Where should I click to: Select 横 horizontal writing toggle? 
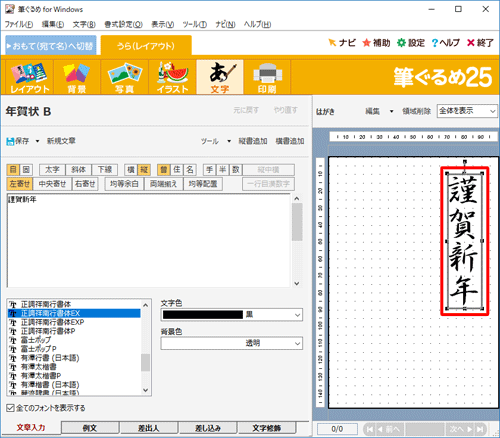131,170
